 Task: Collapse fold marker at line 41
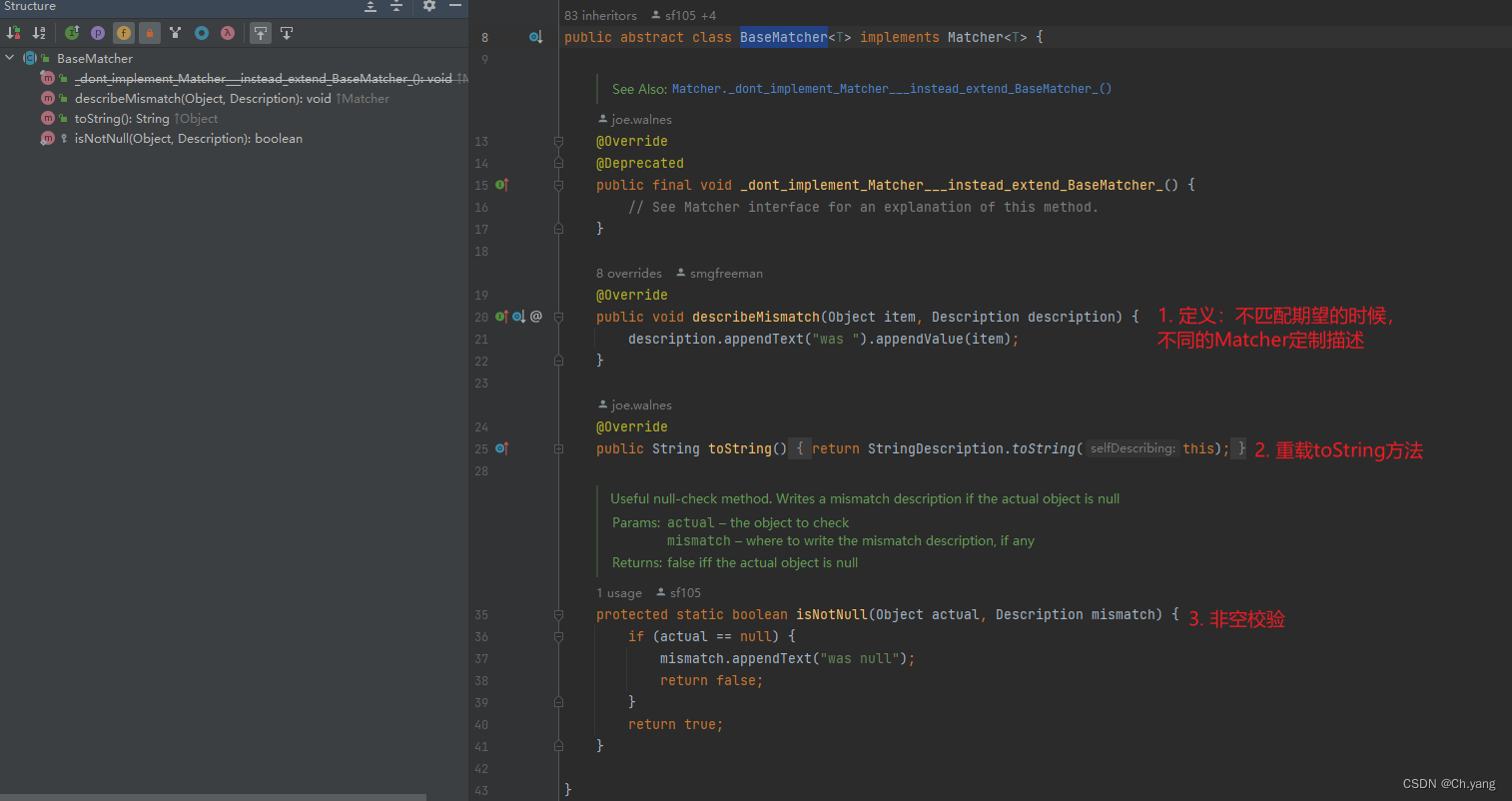coord(558,746)
